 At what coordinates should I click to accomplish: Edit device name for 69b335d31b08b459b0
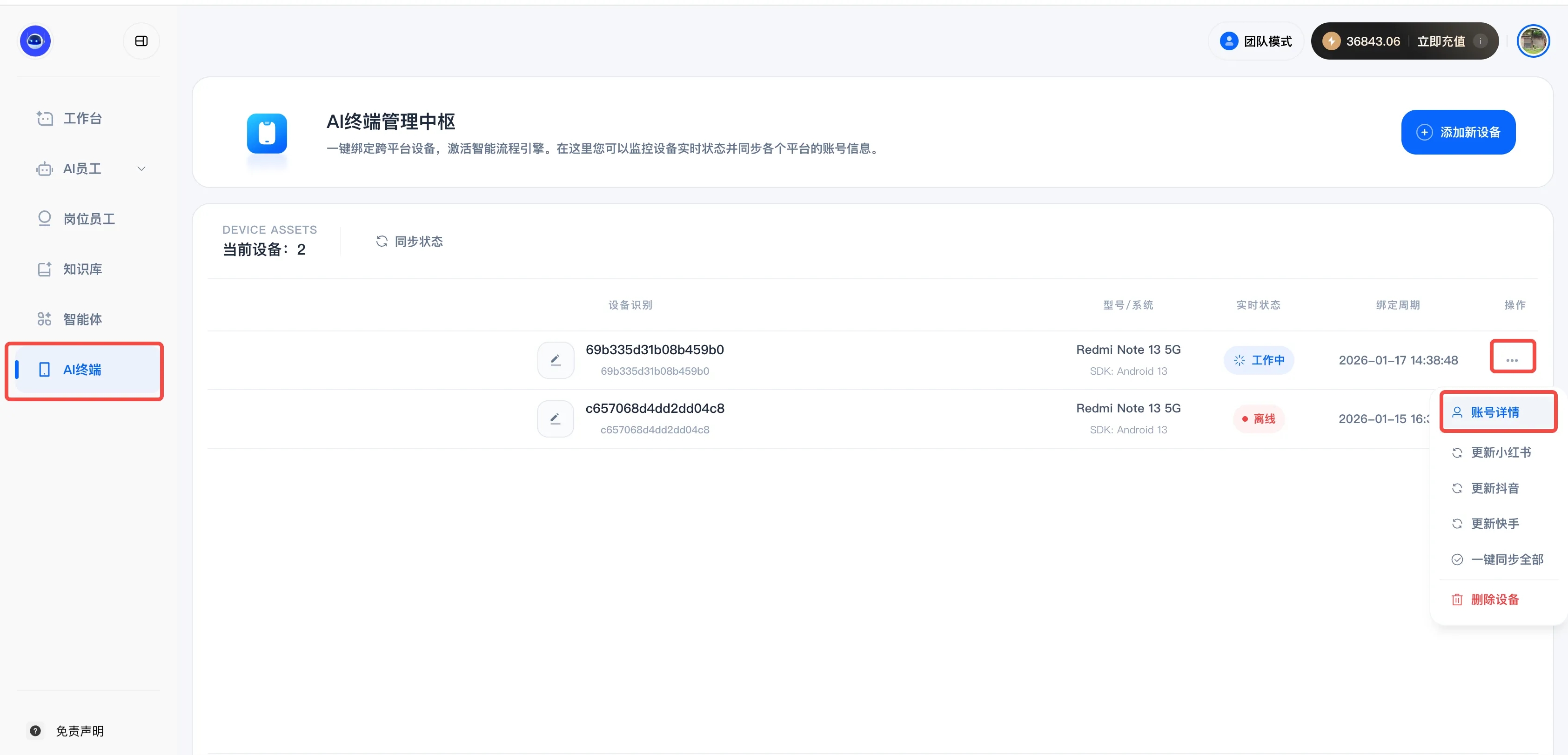555,360
